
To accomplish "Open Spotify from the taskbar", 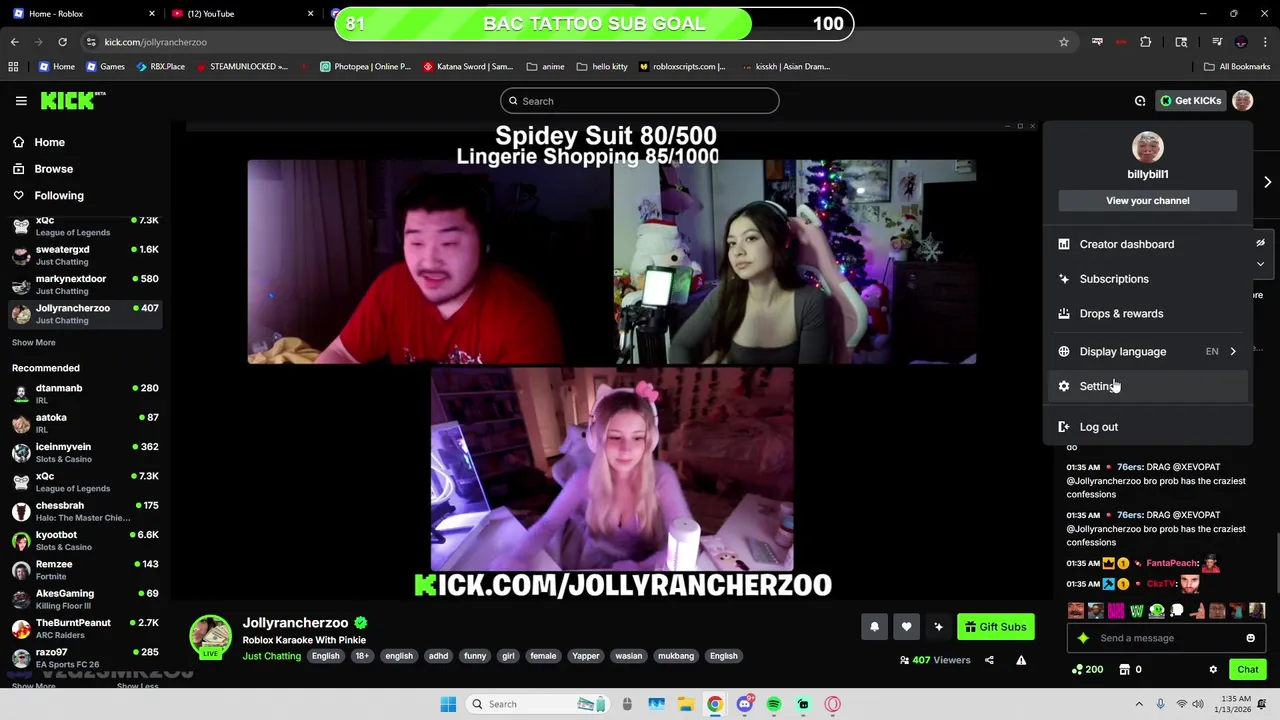I will [x=774, y=704].
